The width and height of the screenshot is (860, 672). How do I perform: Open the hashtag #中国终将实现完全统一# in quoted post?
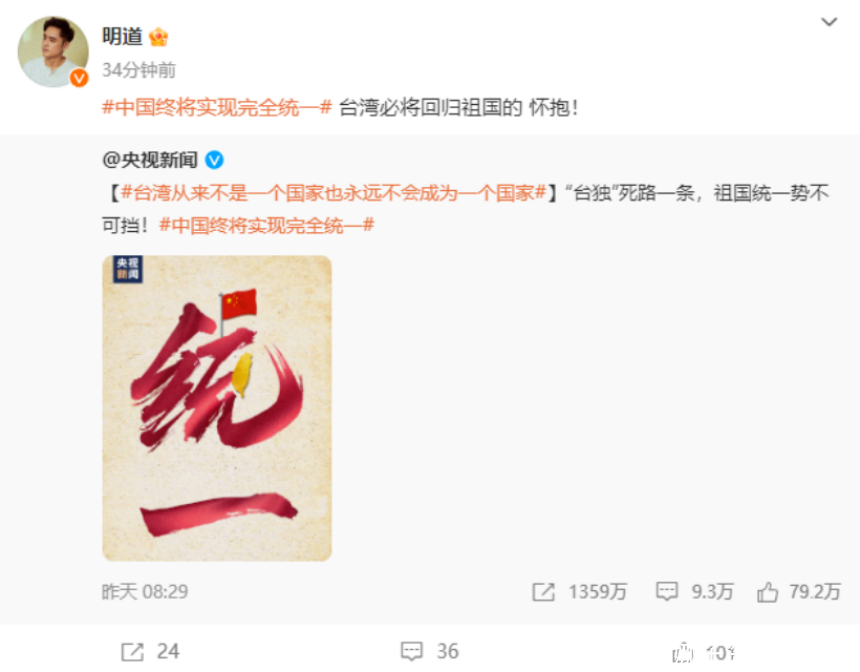point(267,225)
